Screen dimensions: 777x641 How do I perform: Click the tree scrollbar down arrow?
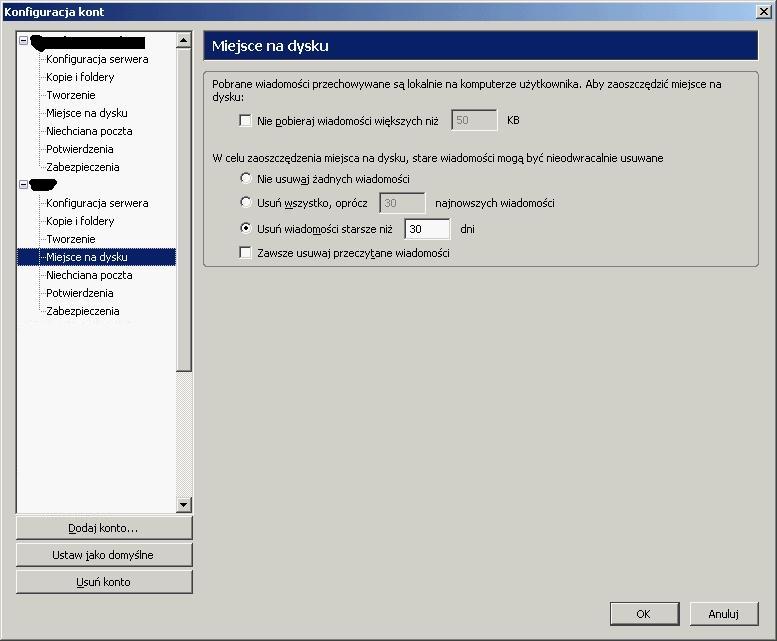click(x=184, y=505)
